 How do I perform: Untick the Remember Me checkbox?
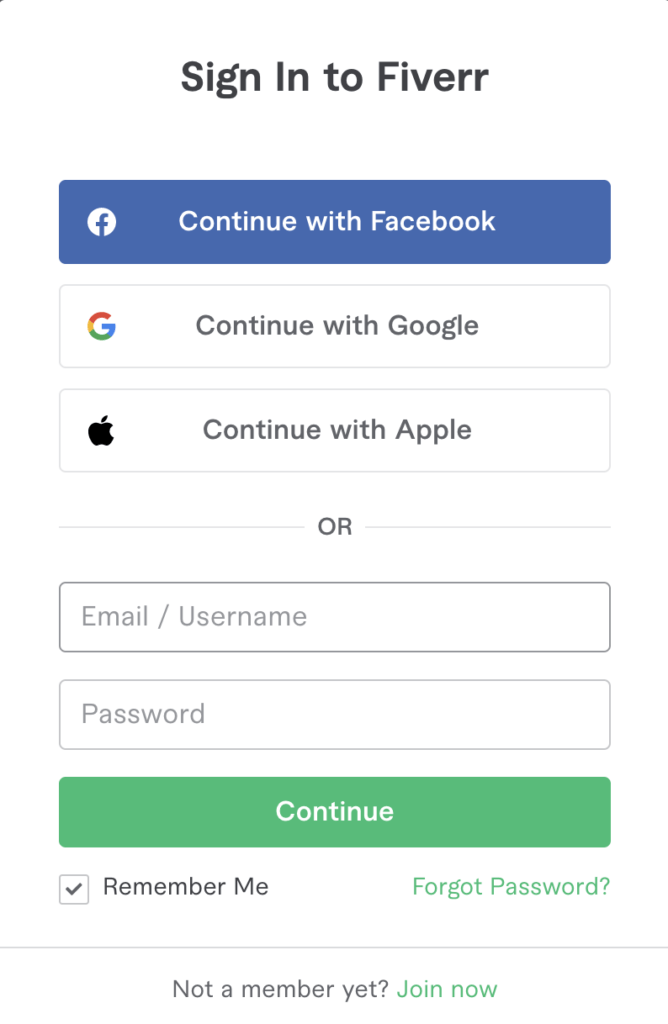click(x=74, y=889)
